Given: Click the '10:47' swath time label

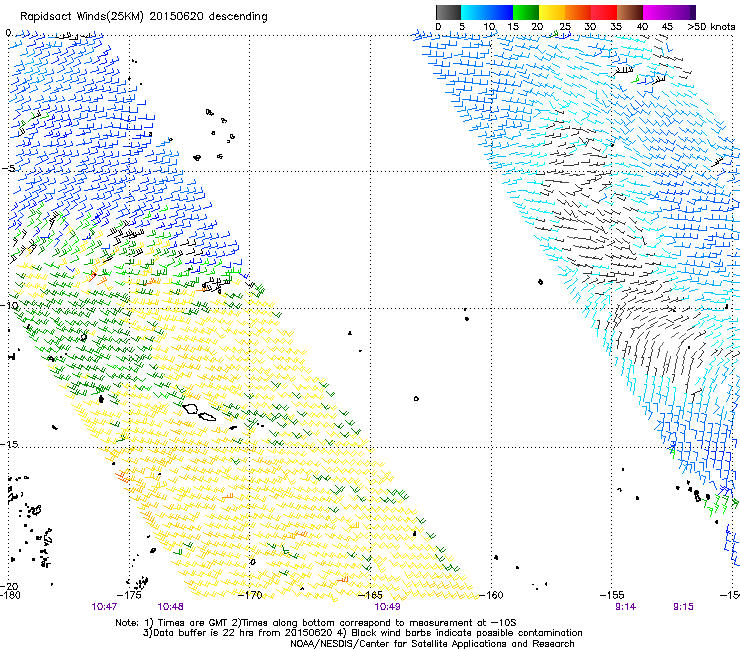Looking at the screenshot, I should (x=104, y=607).
